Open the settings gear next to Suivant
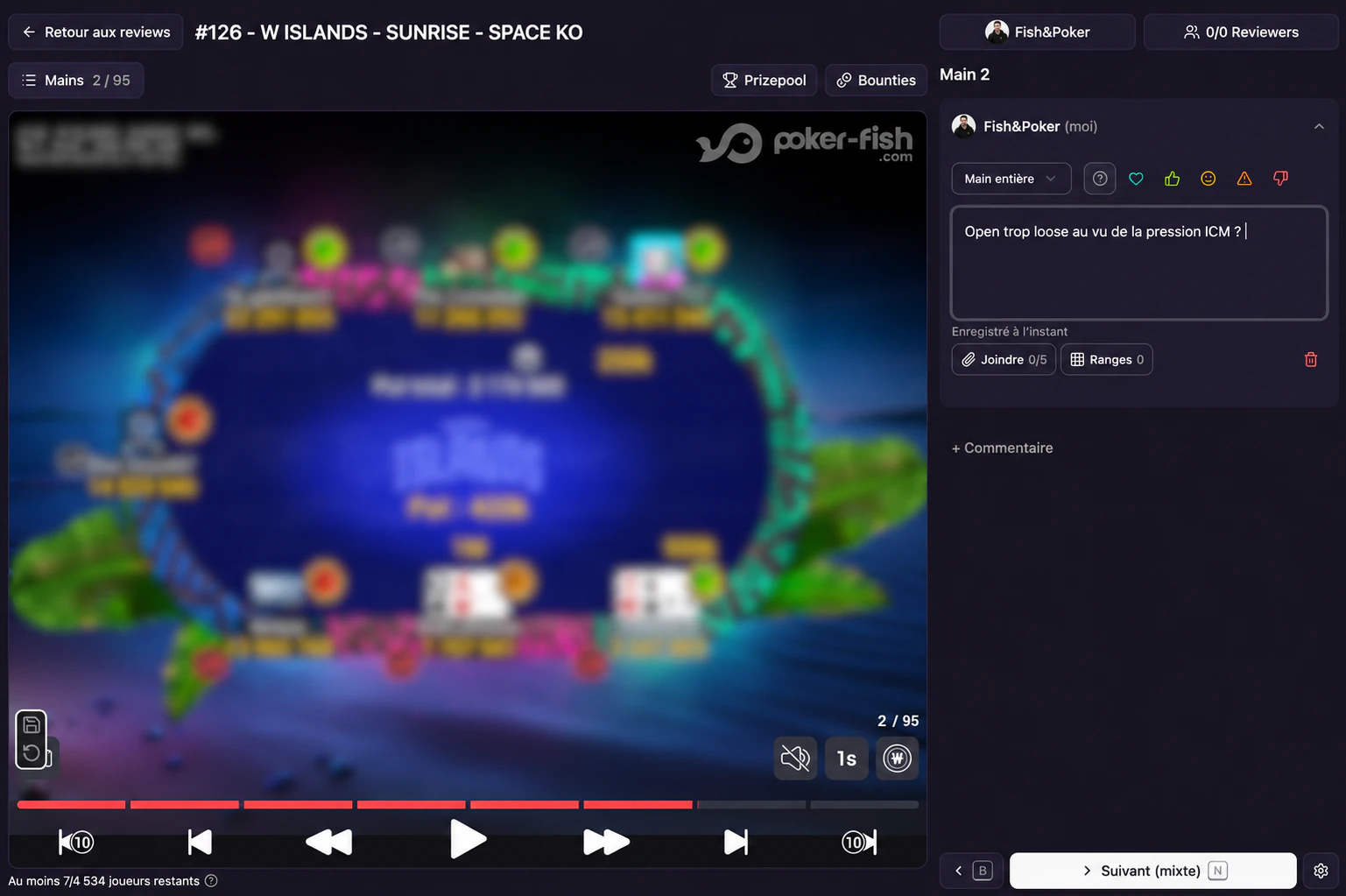The image size is (1346, 896). 1321,871
